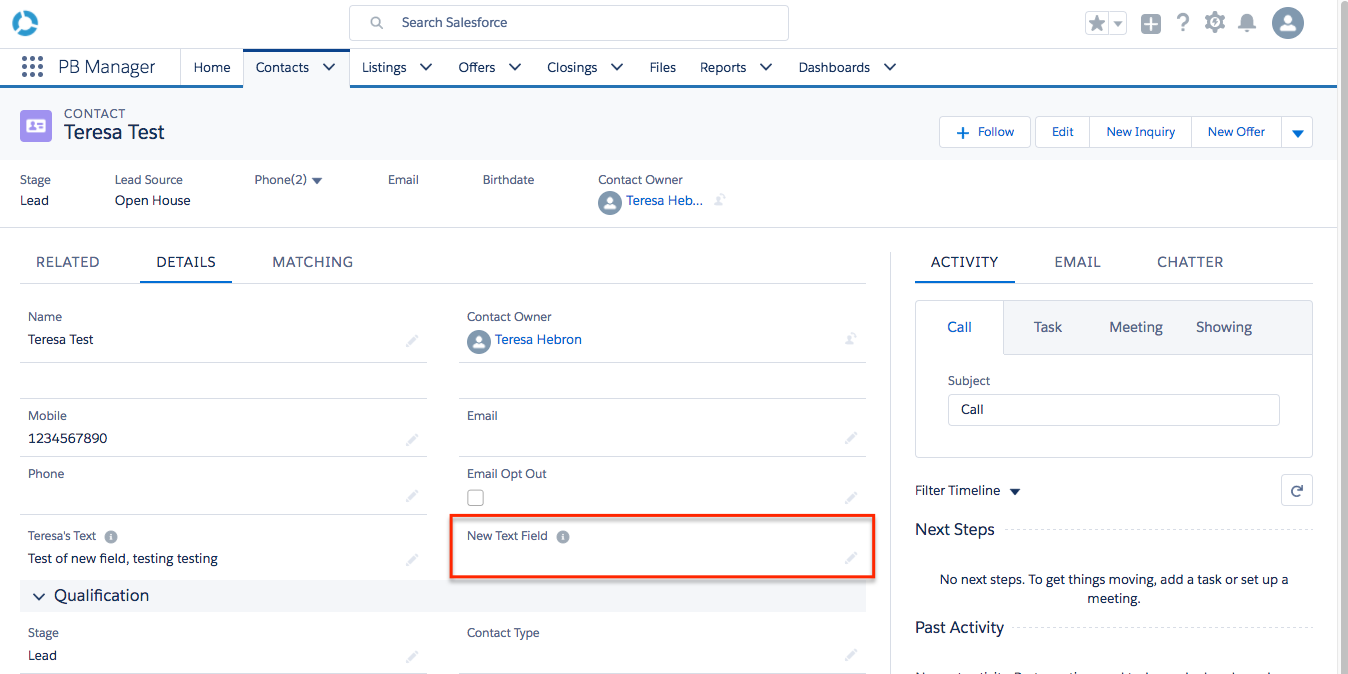Viewport: 1348px width, 674px height.
Task: Open the Notifications bell icon
Action: (x=1247, y=22)
